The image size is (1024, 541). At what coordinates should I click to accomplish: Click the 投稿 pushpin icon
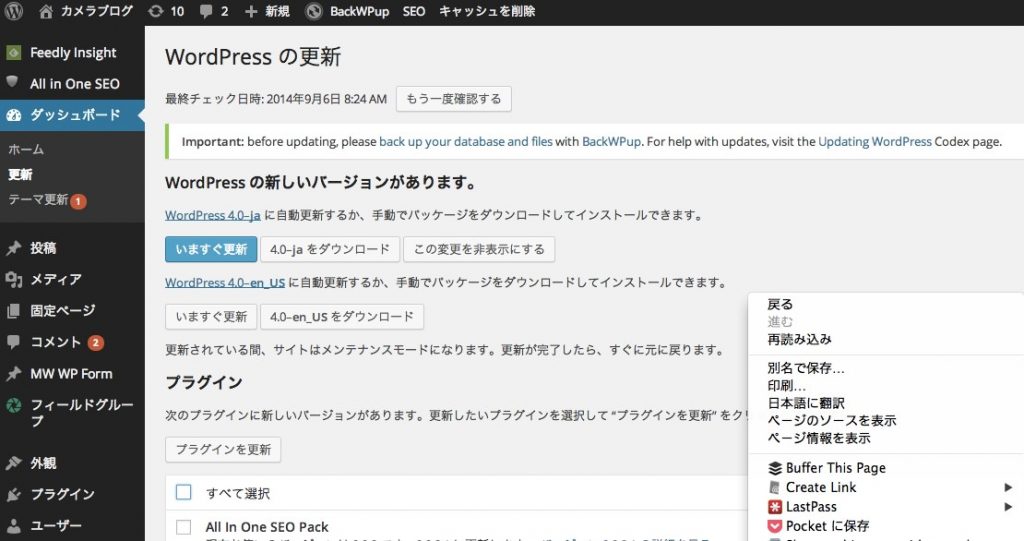pyautogui.click(x=14, y=248)
